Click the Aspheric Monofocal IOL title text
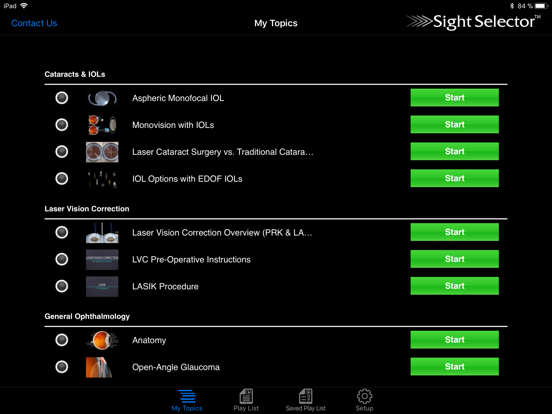Screen dimensions: 552x414 pyautogui.click(x=178, y=98)
